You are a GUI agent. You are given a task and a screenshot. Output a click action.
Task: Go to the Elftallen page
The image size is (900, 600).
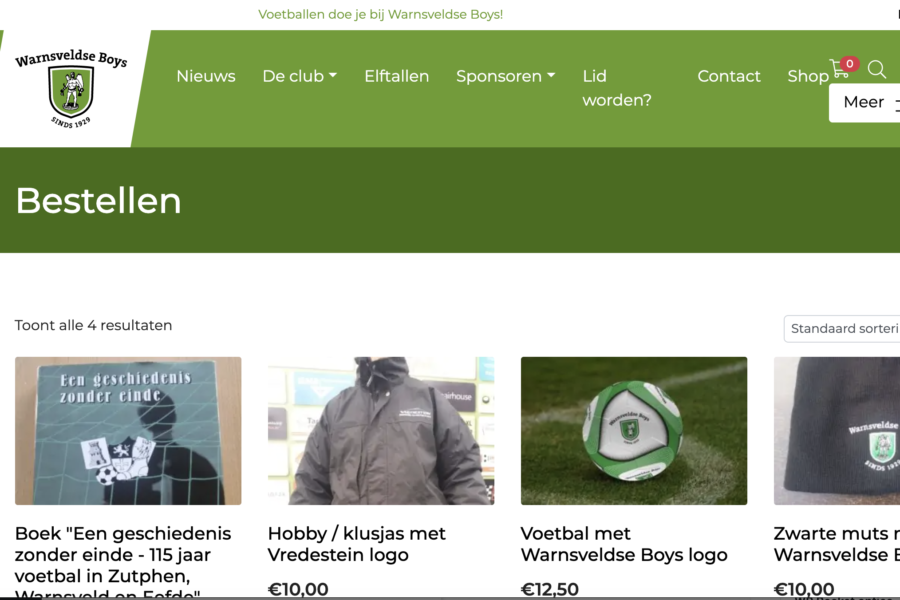tap(397, 76)
